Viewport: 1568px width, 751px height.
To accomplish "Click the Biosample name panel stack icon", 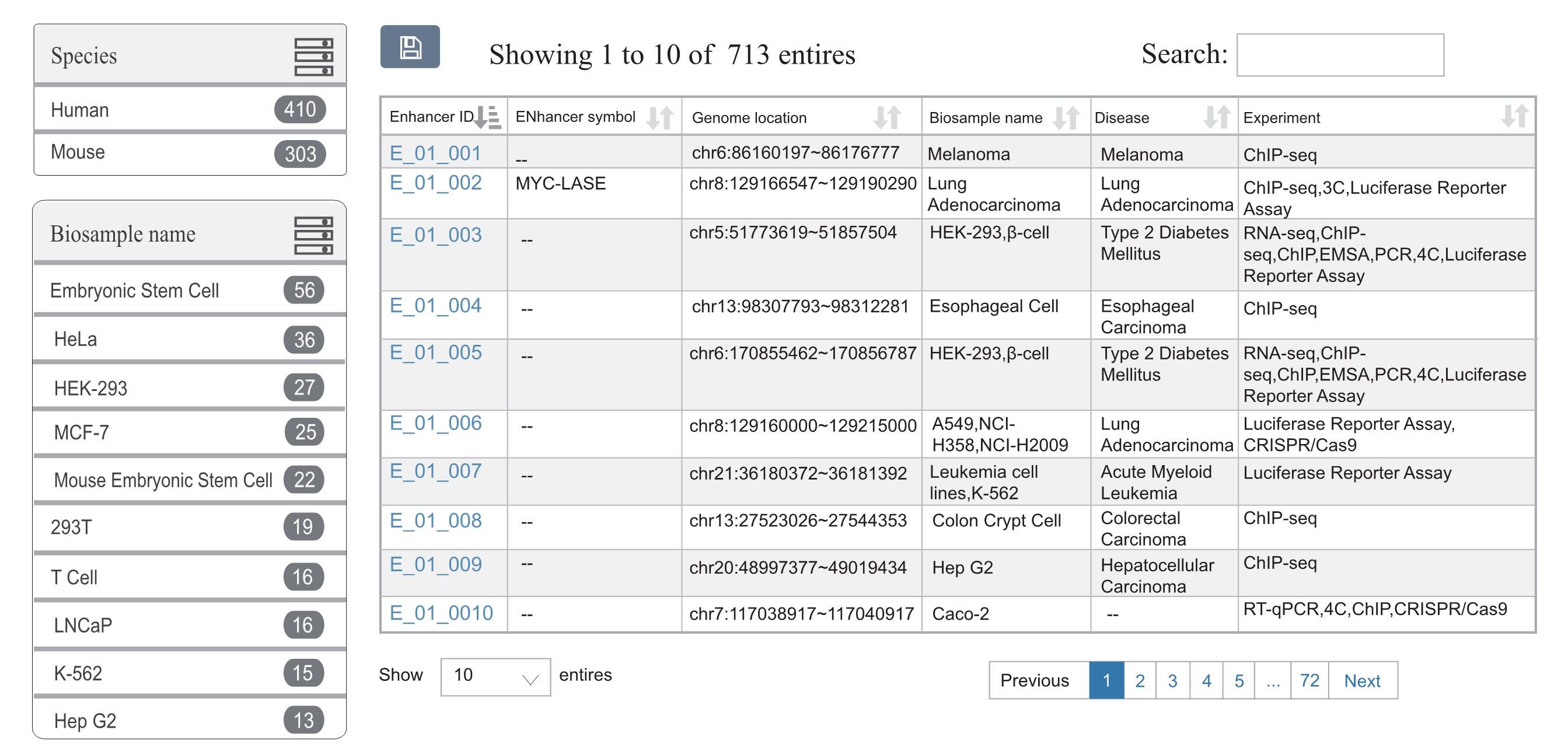I will [313, 235].
